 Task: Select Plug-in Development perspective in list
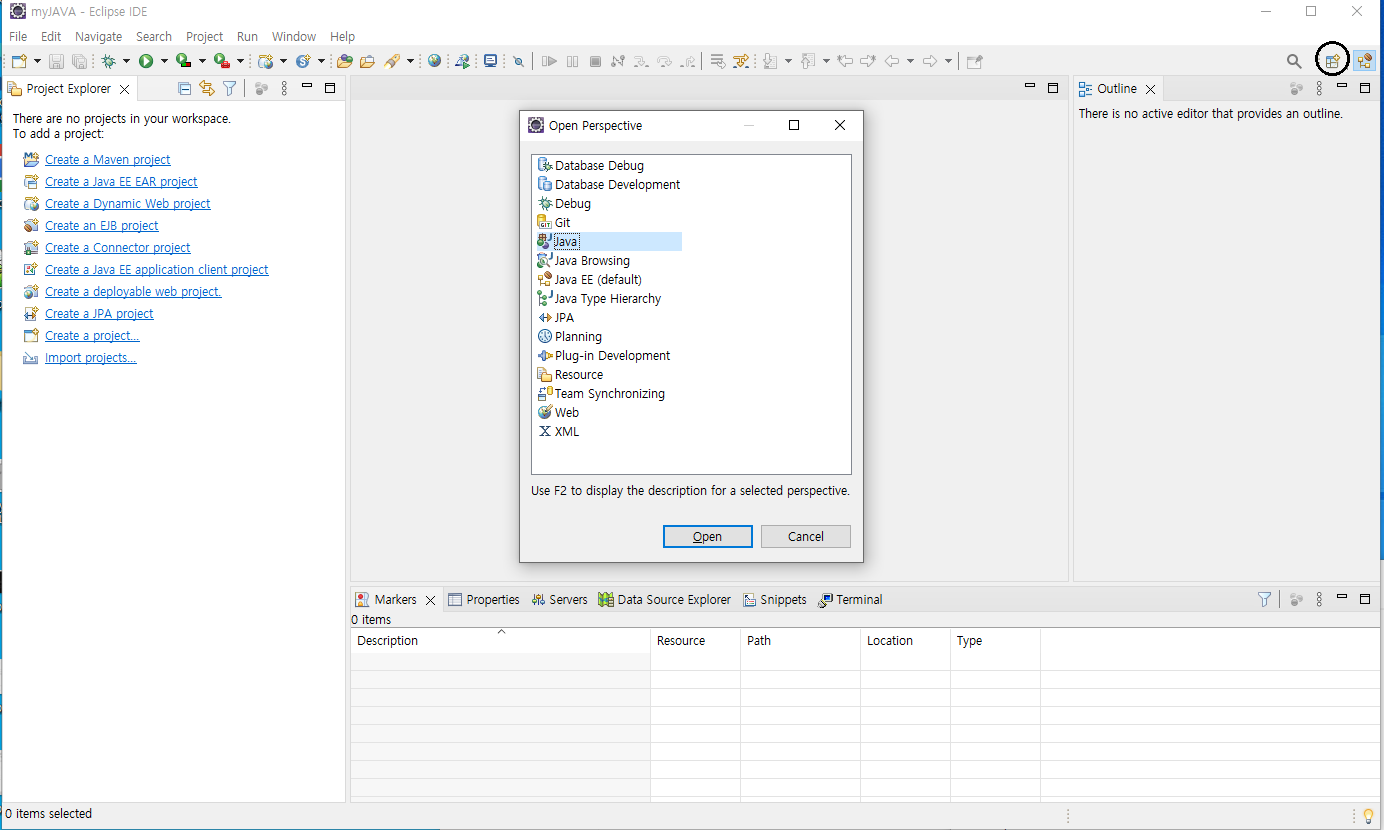point(612,355)
